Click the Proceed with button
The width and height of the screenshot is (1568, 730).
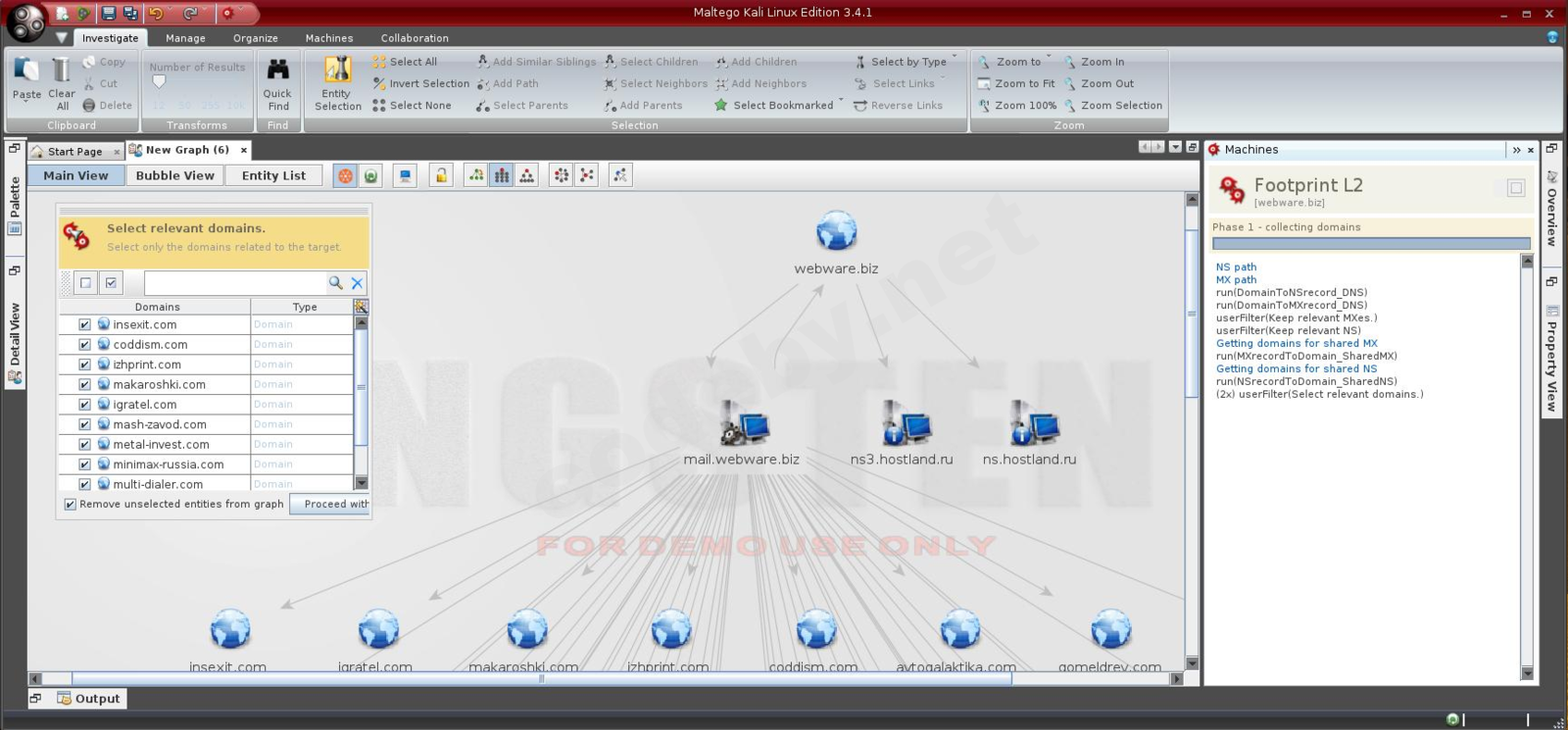click(330, 504)
